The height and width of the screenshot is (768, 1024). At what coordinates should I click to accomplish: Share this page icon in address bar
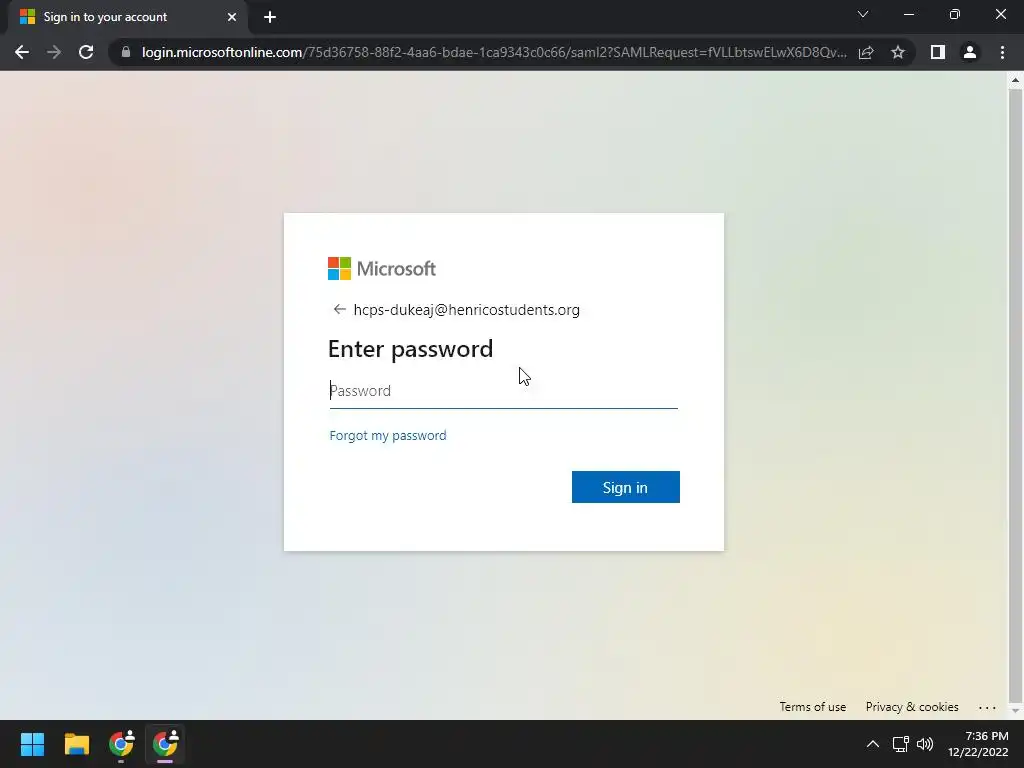point(866,52)
